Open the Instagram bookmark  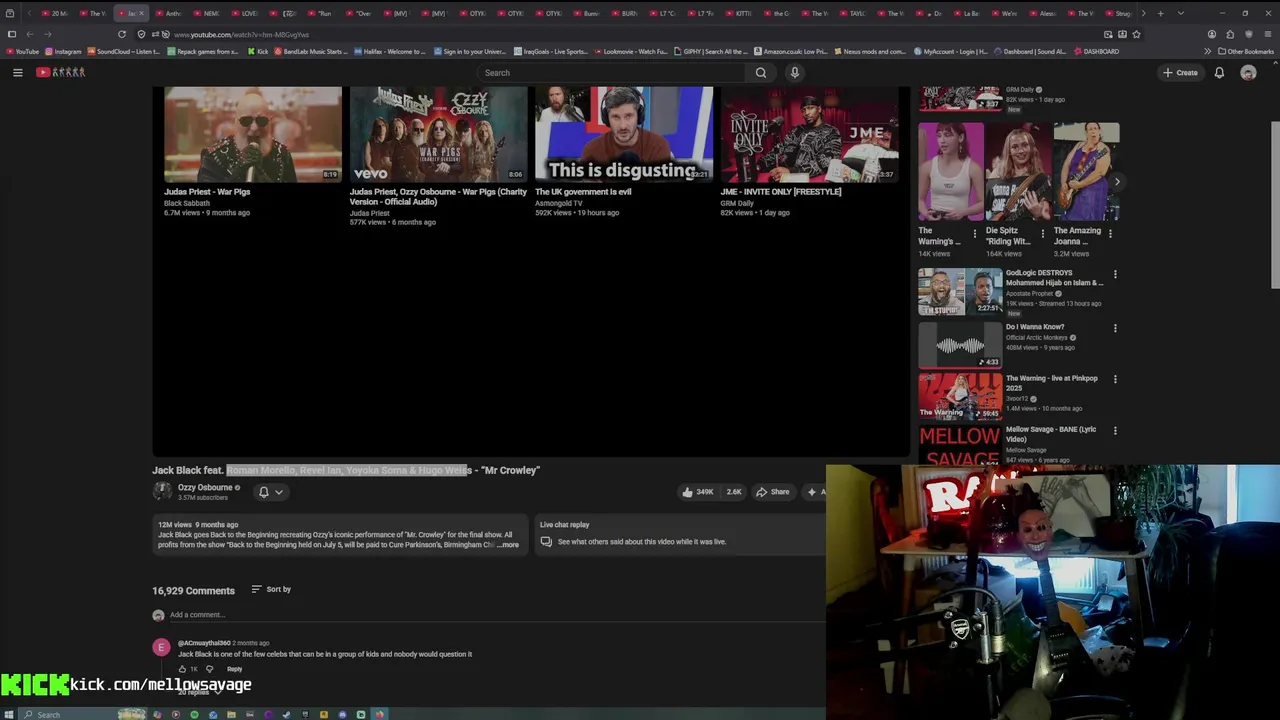(x=63, y=51)
